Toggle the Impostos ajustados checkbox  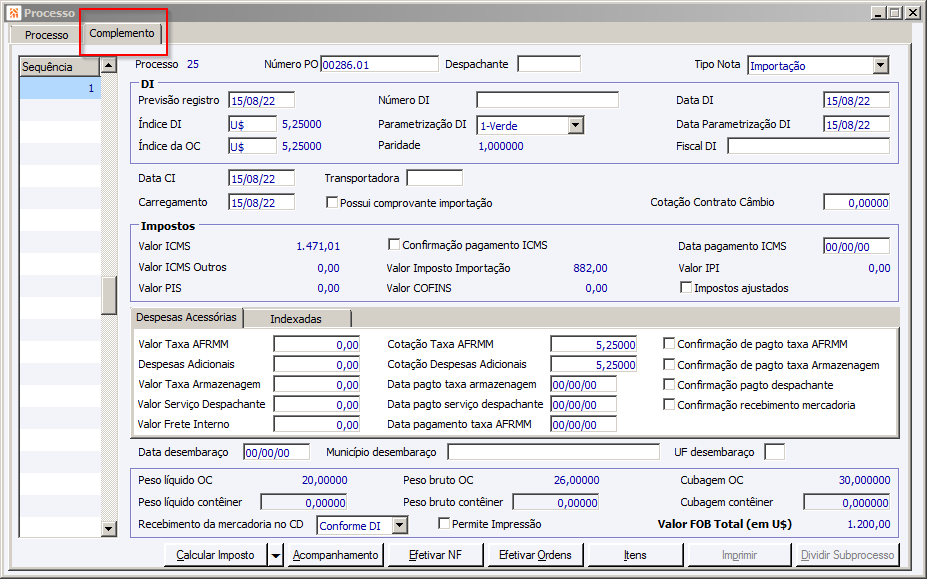point(686,288)
